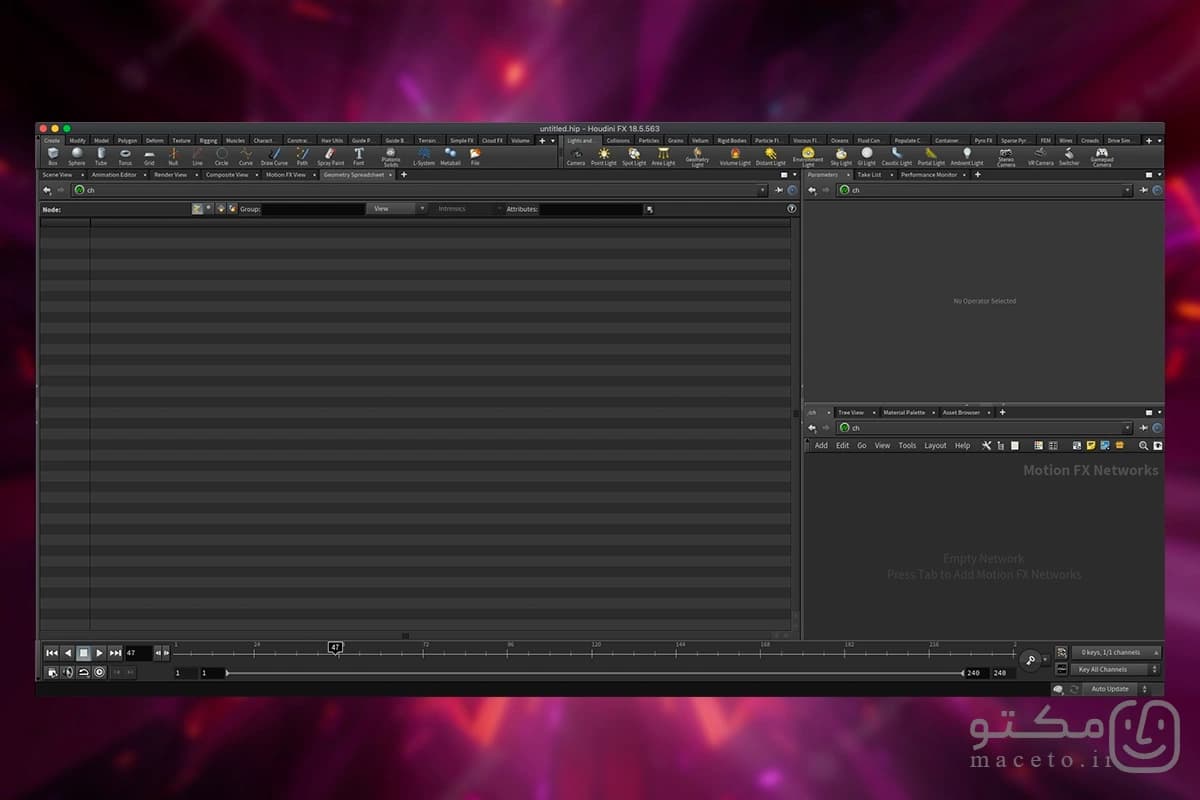Image resolution: width=1200 pixels, height=800 pixels.
Task: Open the 0 keys, 1/1 channels dropdown
Action: [x=1115, y=652]
